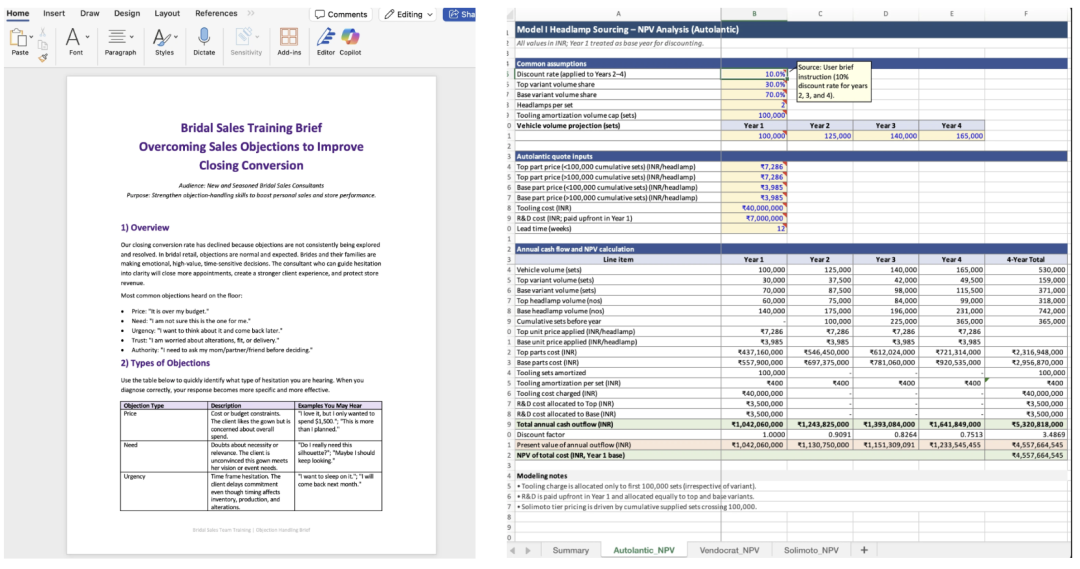Switch to the Insert ribbon tab

54,14
